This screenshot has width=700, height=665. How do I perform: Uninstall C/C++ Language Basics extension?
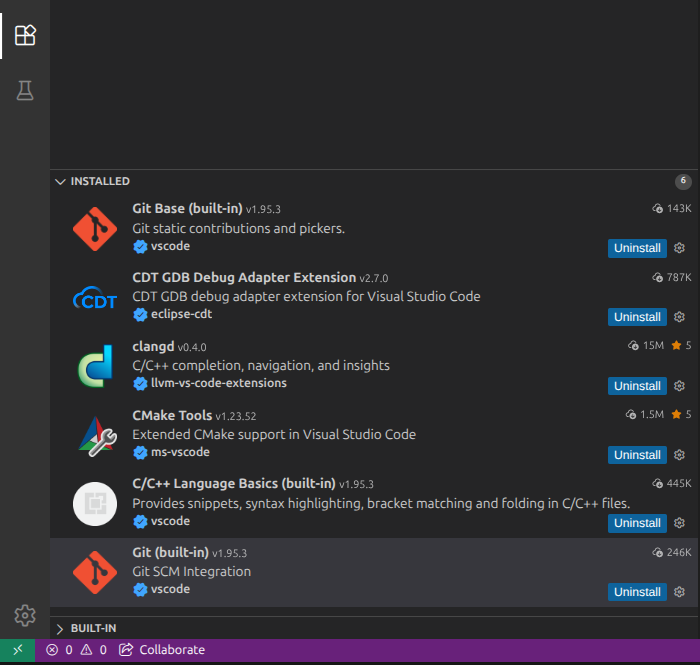coord(637,523)
